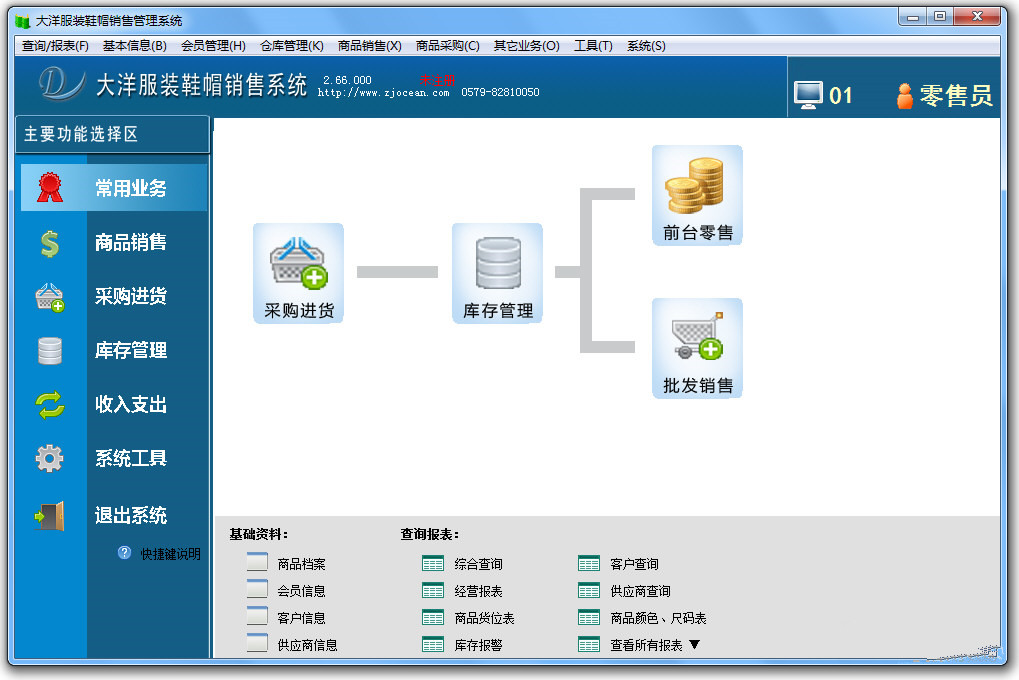This screenshot has width=1019, height=680.
Task: Expand 查看所有报表 dropdown arrow
Action: click(x=695, y=645)
